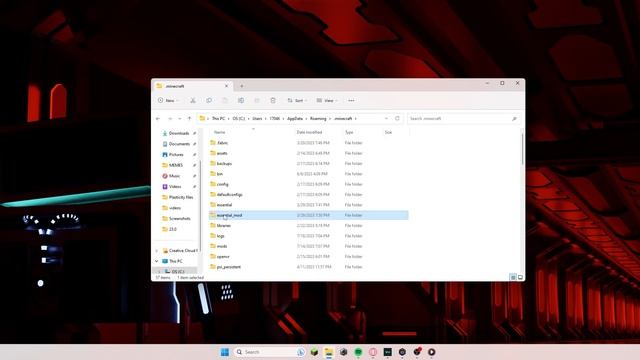Click the Share icon in toolbar
This screenshot has width=640, height=360.
point(257,100)
